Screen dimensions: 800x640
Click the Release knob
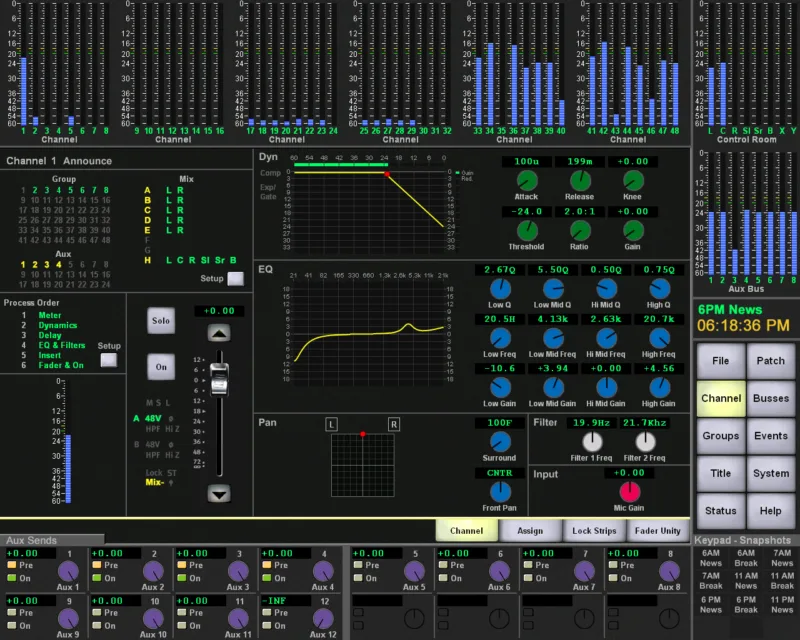coord(580,180)
